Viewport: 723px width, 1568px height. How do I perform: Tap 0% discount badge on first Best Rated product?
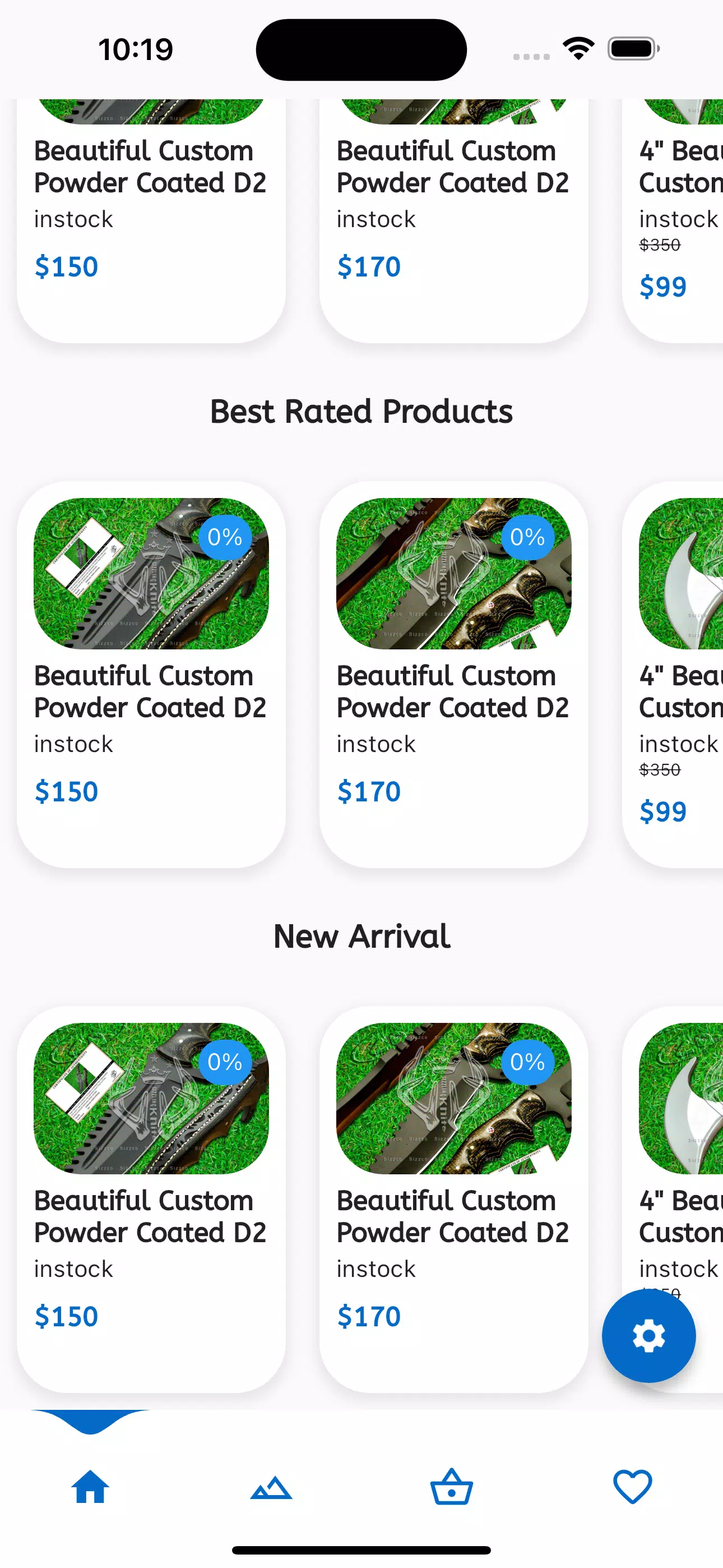click(225, 537)
